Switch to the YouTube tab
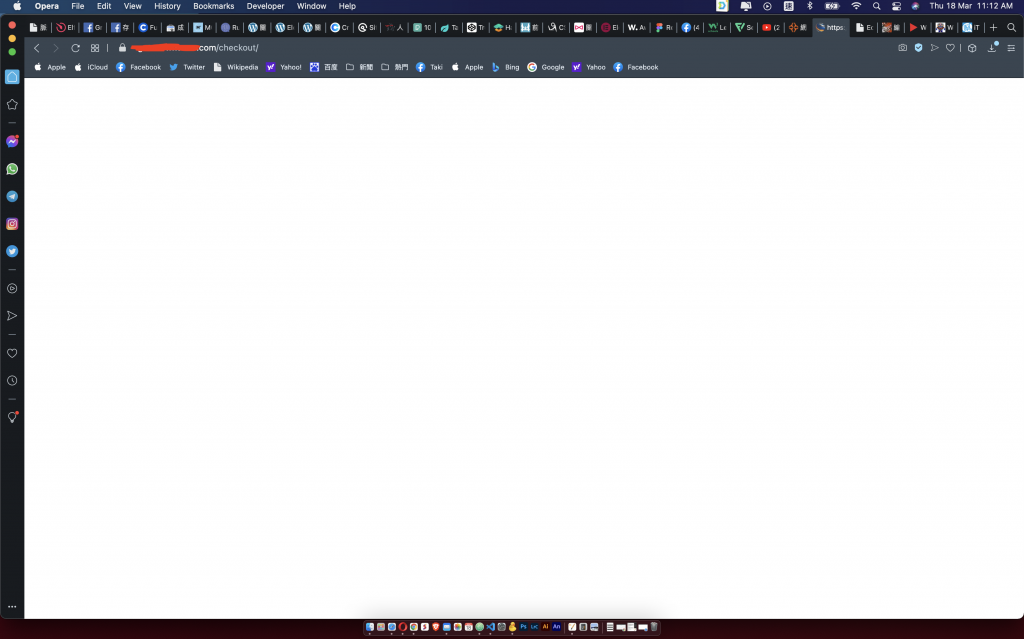This screenshot has height=639, width=1024. pos(771,27)
